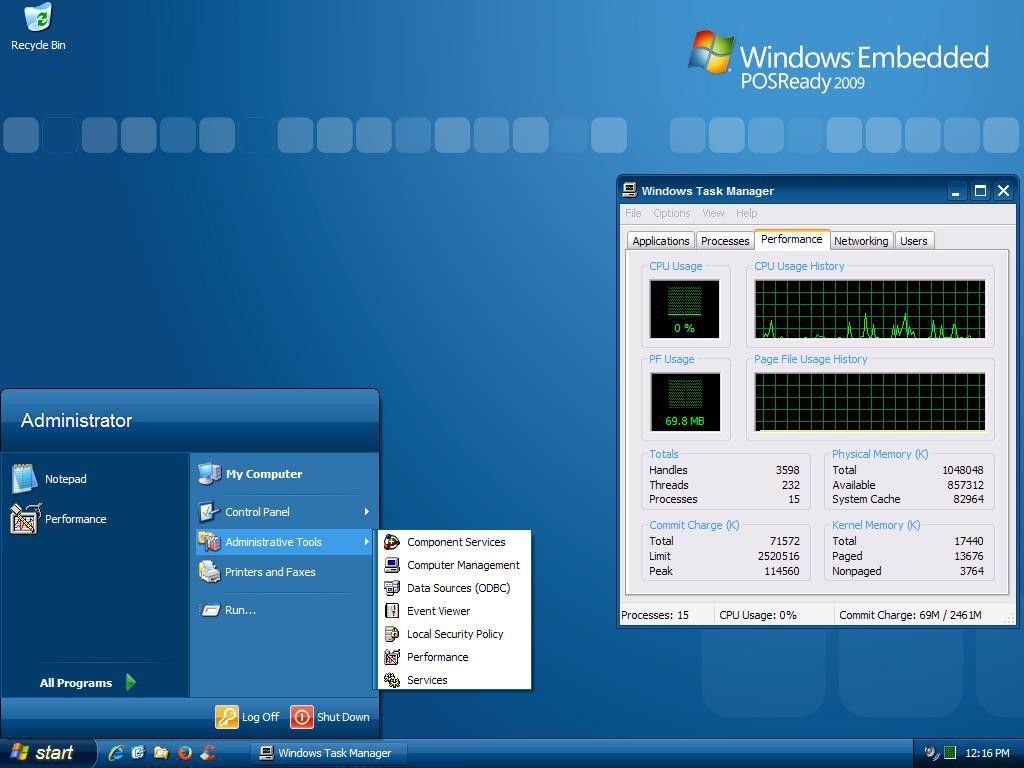The height and width of the screenshot is (768, 1024).
Task: Click the Shut Down button
Action: click(x=331, y=717)
